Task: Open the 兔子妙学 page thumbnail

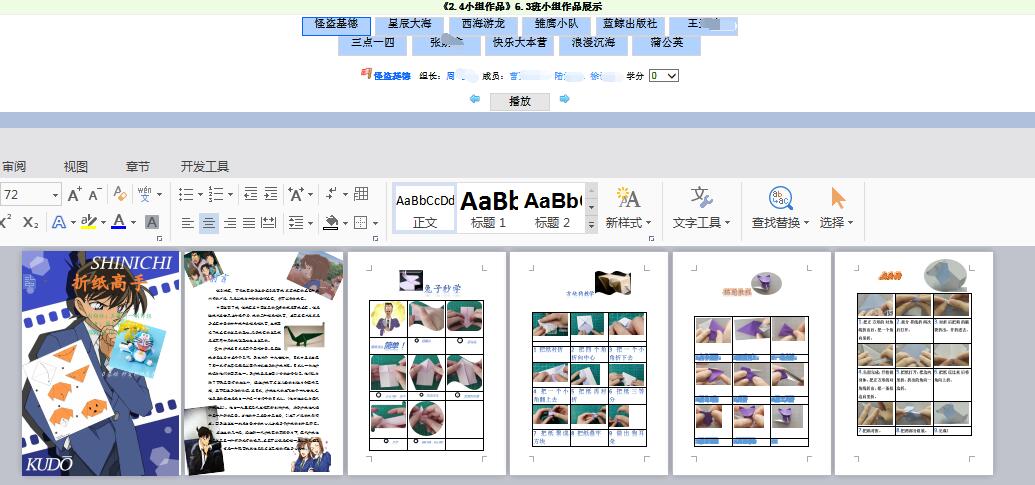Action: pos(426,363)
